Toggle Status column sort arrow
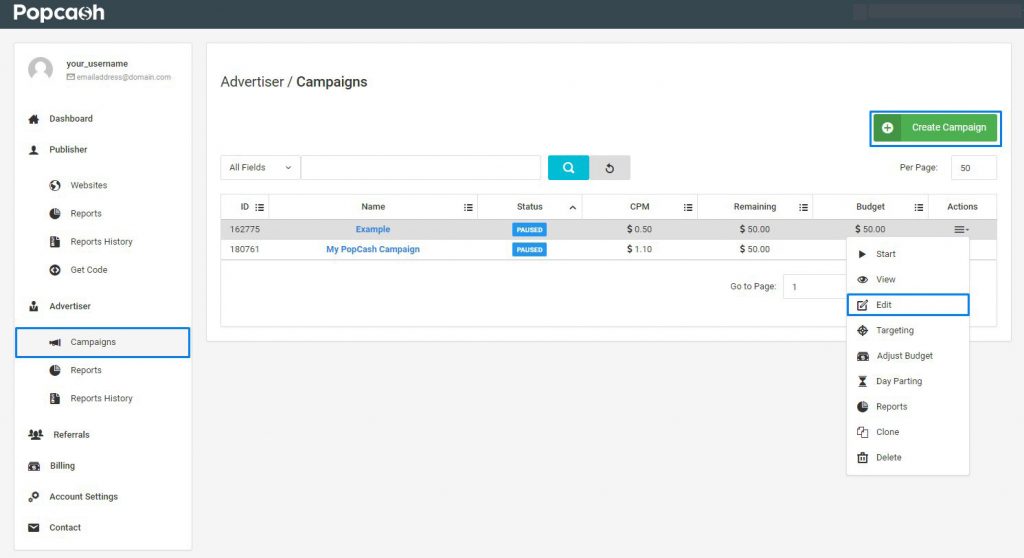This screenshot has height=558, width=1024. [x=573, y=207]
